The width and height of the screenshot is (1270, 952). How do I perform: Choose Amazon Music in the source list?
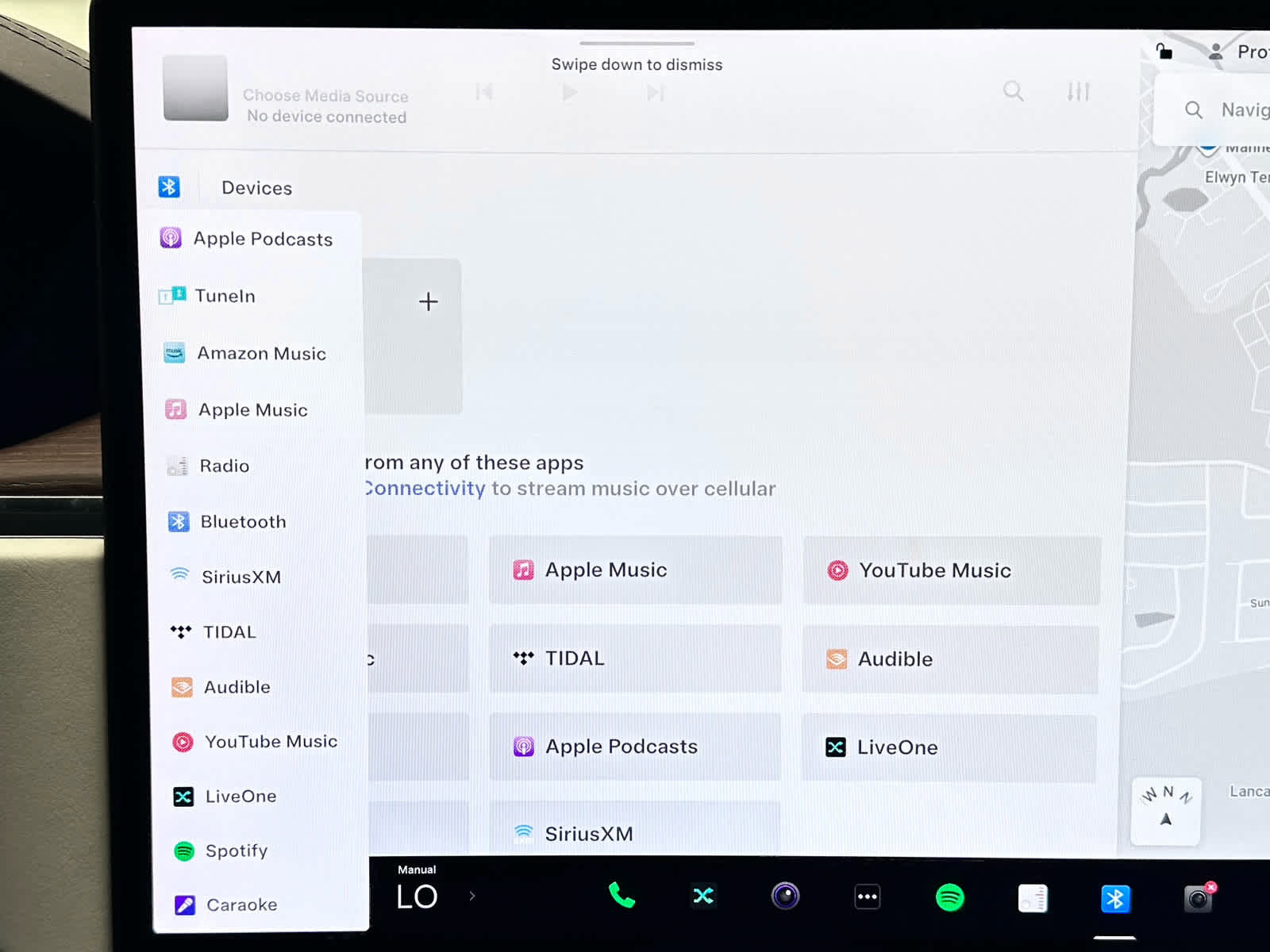pyautogui.click(x=261, y=353)
